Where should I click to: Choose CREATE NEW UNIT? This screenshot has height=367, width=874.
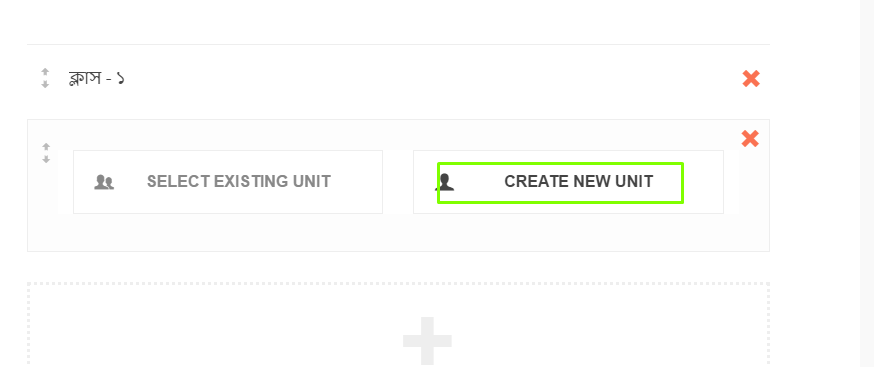pyautogui.click(x=579, y=182)
